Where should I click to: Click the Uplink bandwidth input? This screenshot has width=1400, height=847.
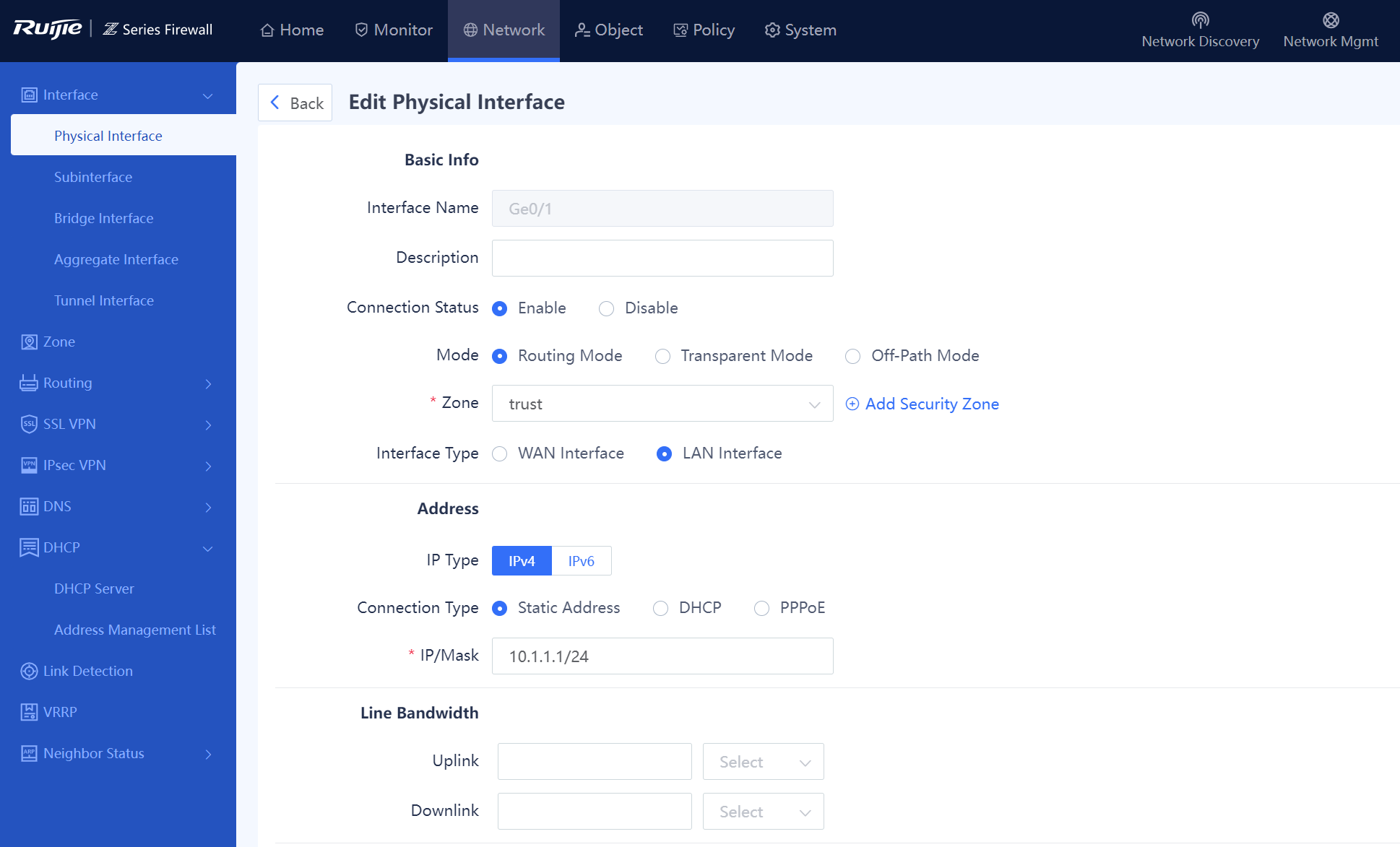(595, 762)
